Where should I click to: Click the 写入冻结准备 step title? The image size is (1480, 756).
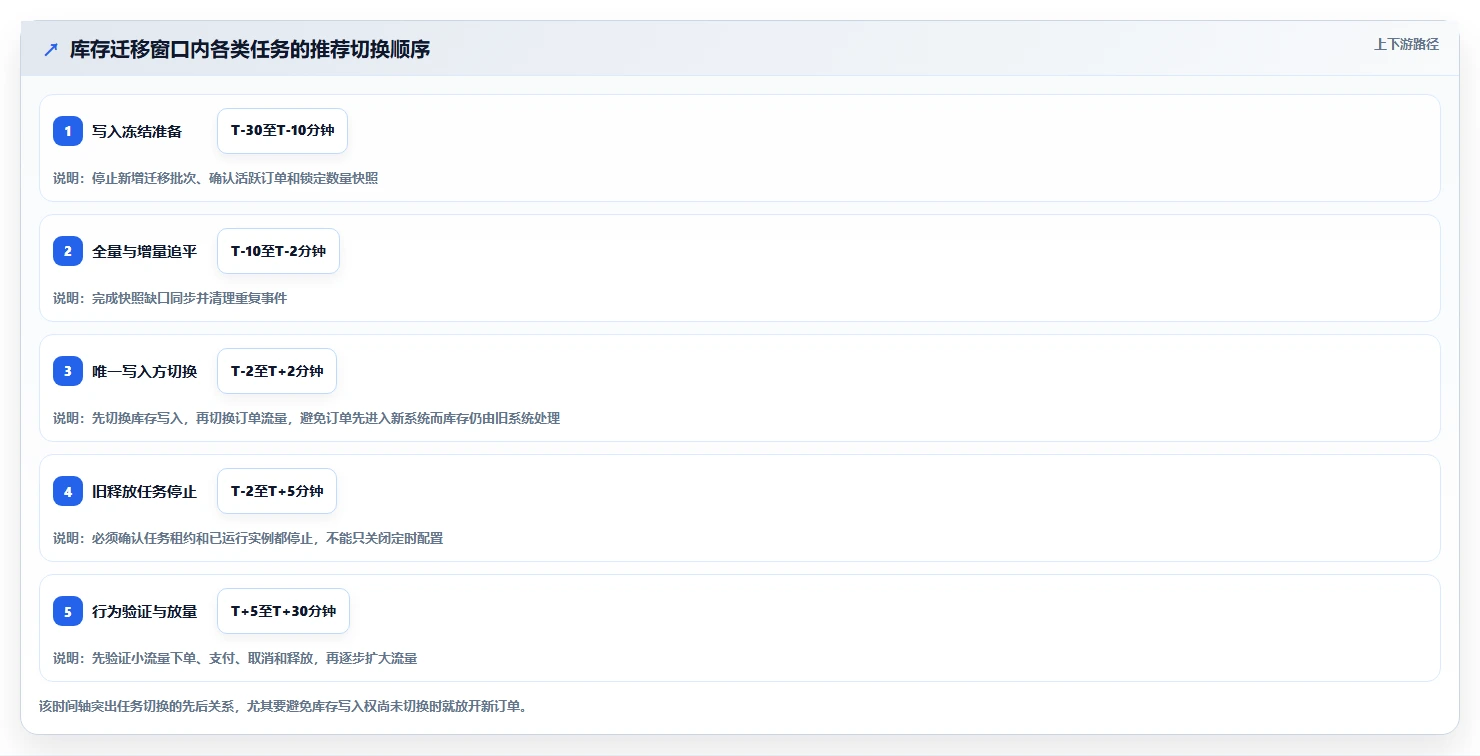(x=137, y=131)
